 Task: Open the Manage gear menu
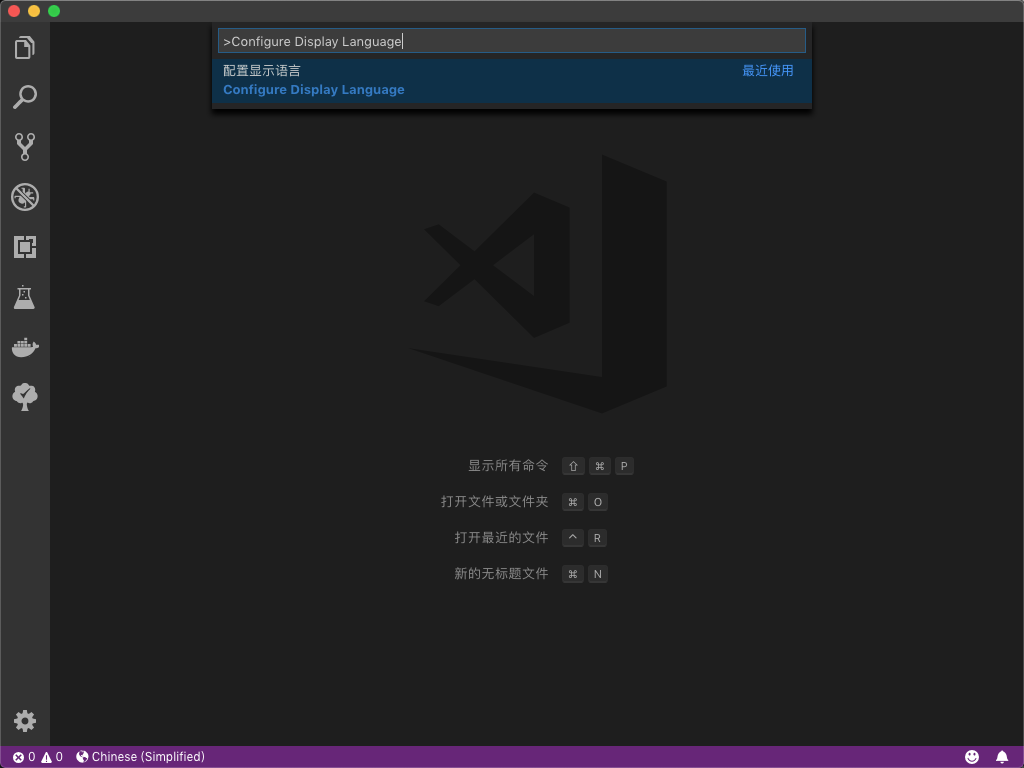(x=25, y=721)
